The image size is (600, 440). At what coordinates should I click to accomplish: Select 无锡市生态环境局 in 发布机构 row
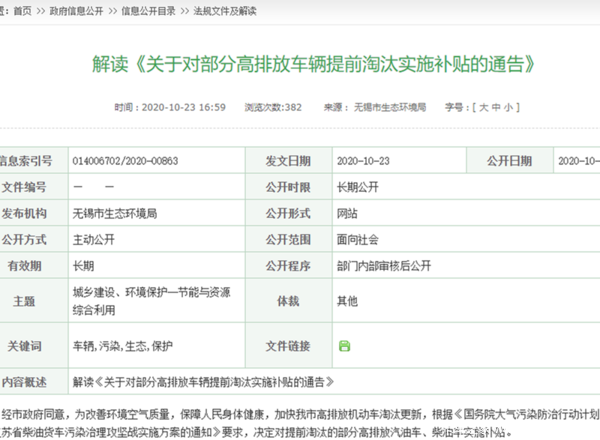[114, 213]
